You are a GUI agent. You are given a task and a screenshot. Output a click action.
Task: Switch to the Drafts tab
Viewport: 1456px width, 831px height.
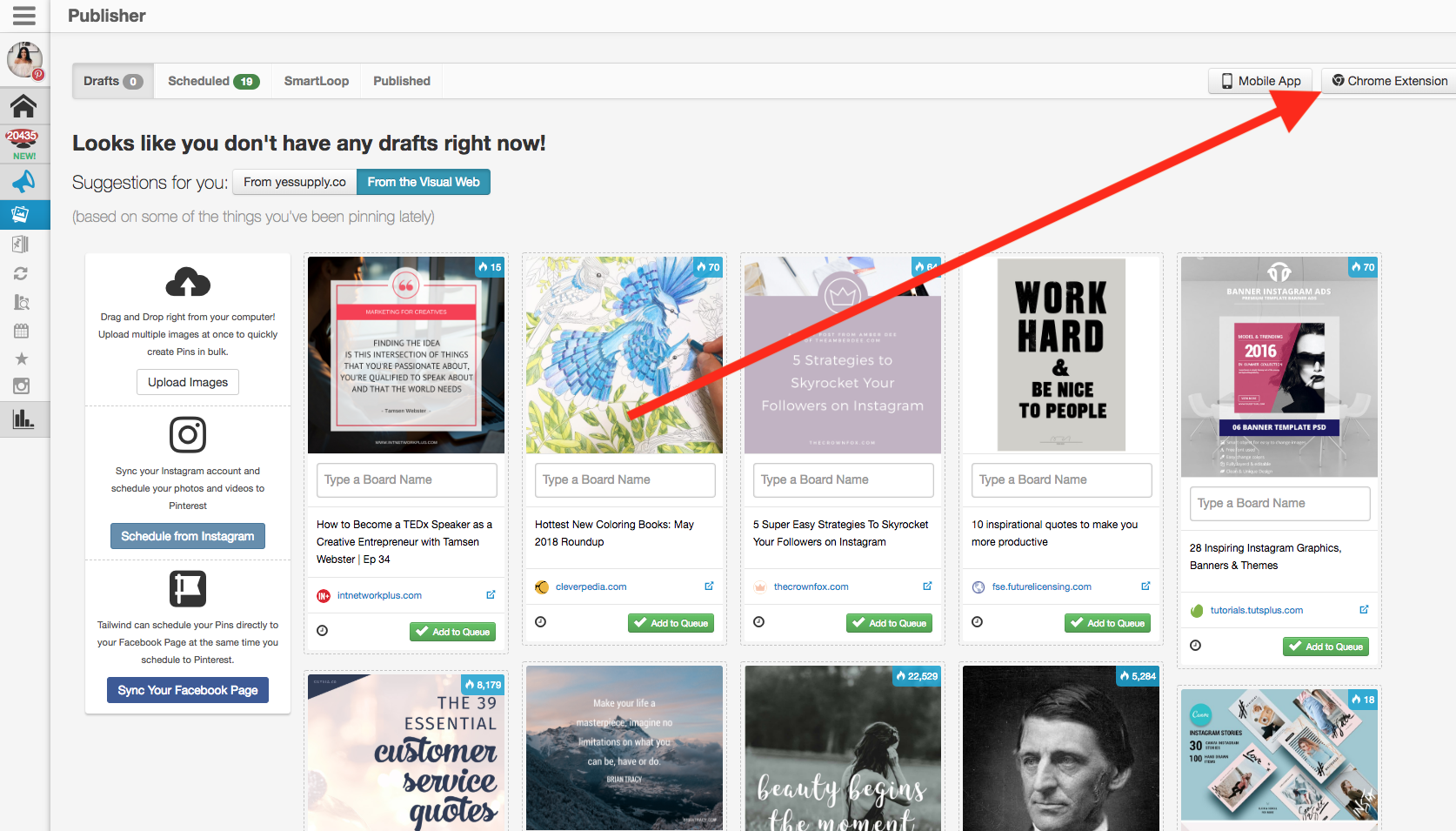coord(113,81)
